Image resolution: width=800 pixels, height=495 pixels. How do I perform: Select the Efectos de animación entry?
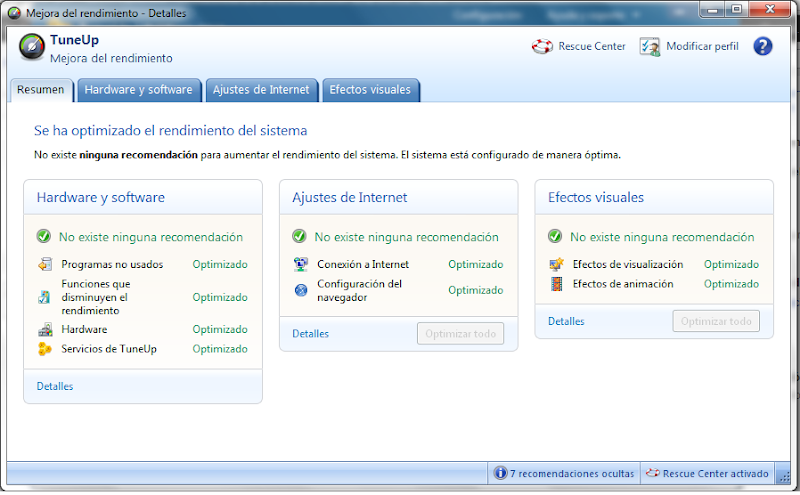pyautogui.click(x=623, y=284)
